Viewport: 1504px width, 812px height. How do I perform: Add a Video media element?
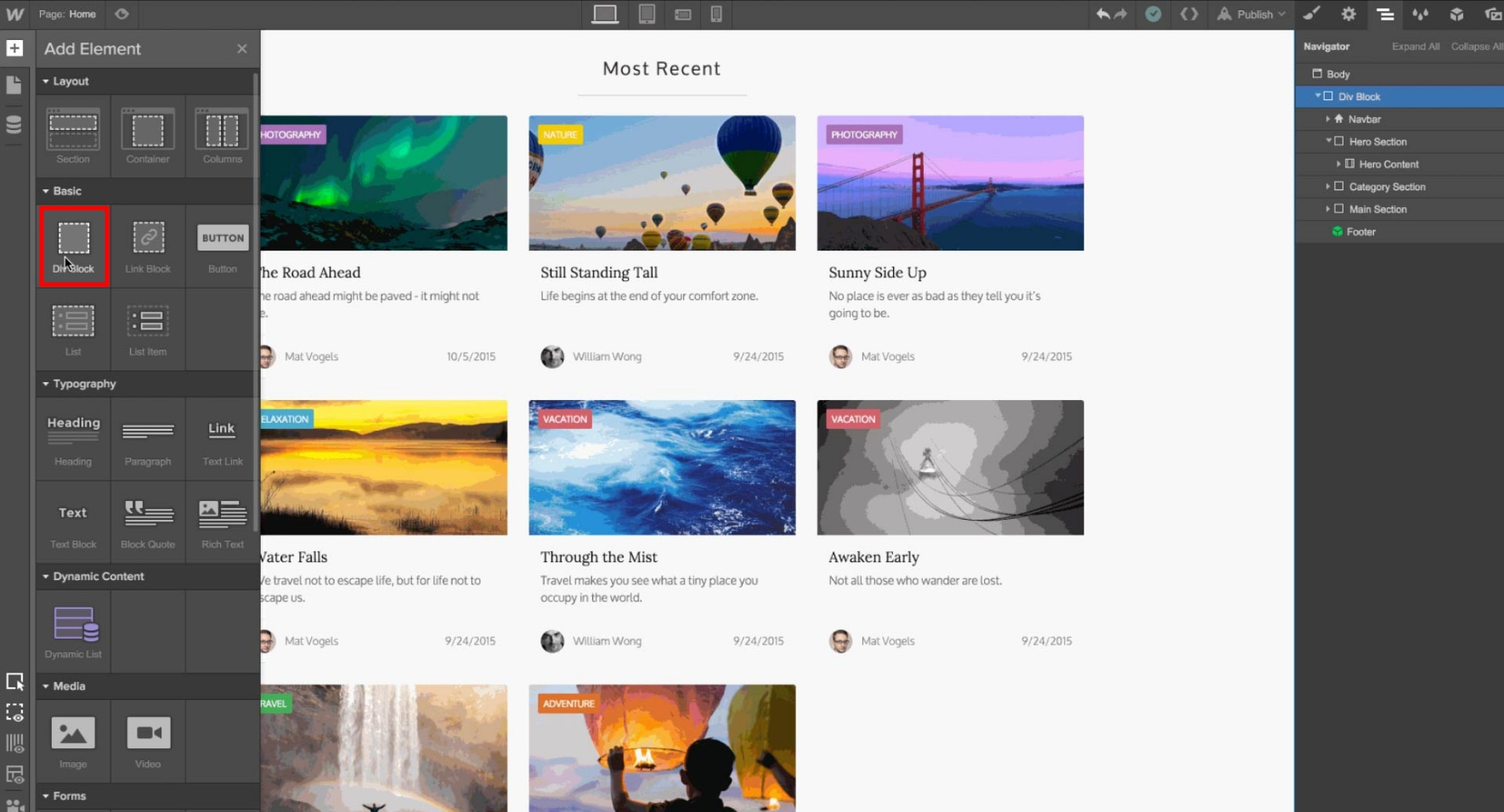(148, 742)
